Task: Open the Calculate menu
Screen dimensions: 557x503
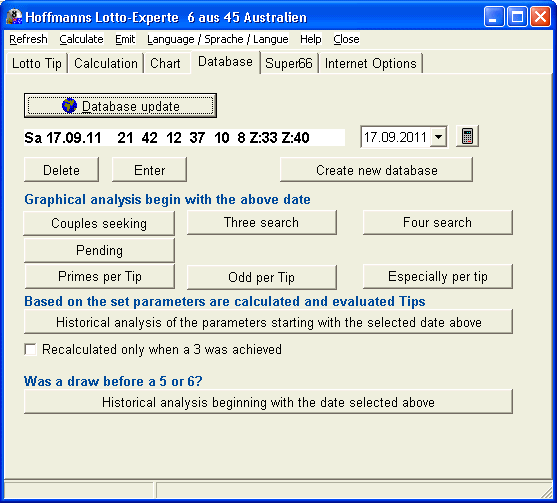Action: (x=81, y=39)
